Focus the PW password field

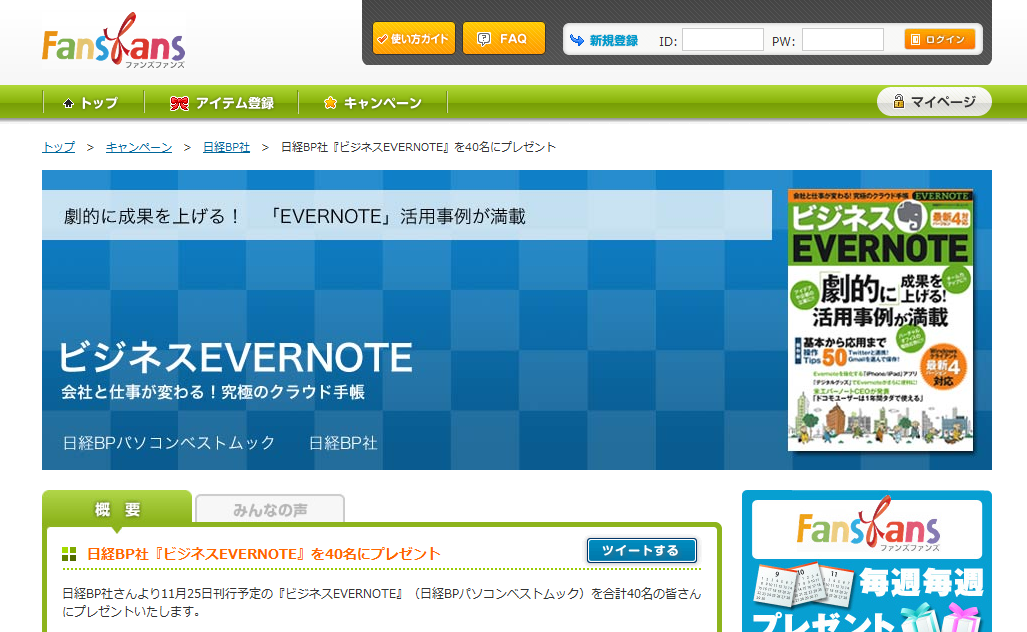click(x=842, y=40)
